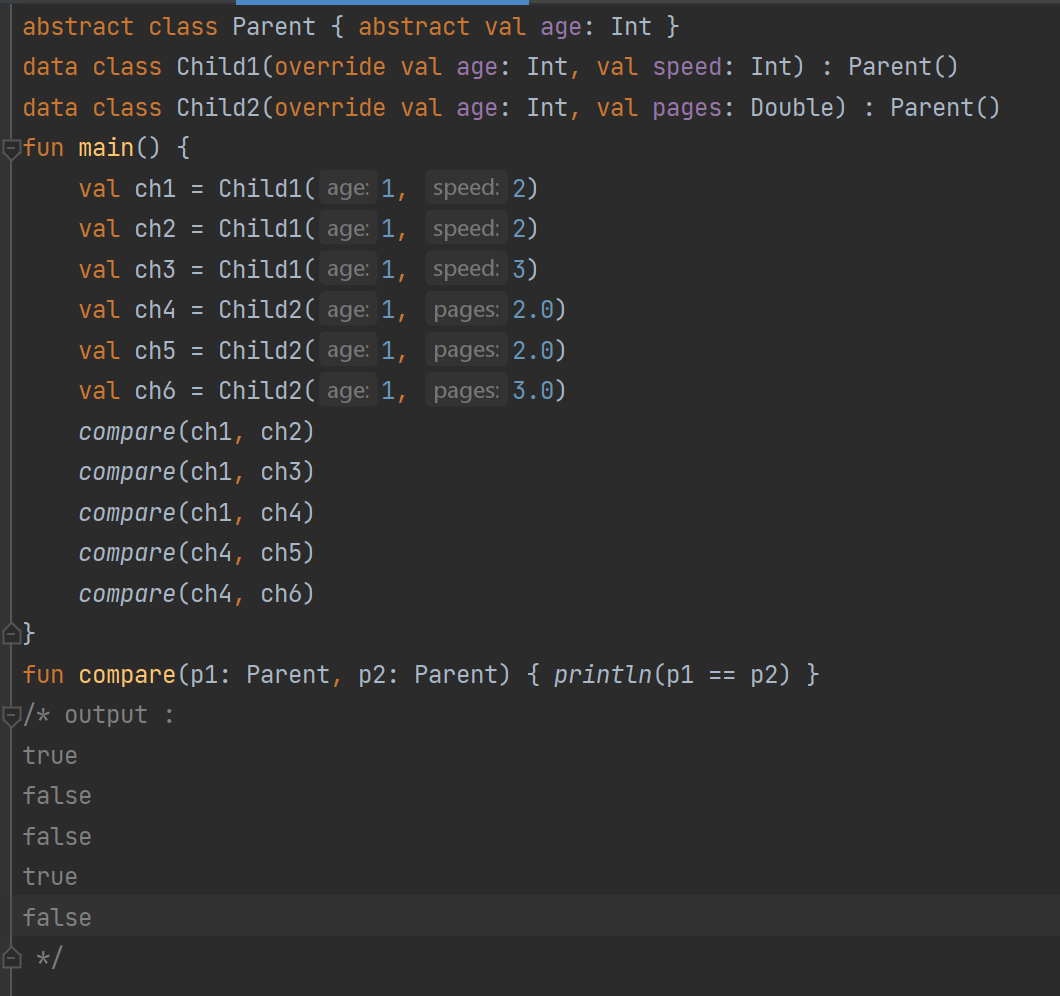
Task: Click the 'Parent' class name in abstract declaration
Action: click(x=274, y=27)
